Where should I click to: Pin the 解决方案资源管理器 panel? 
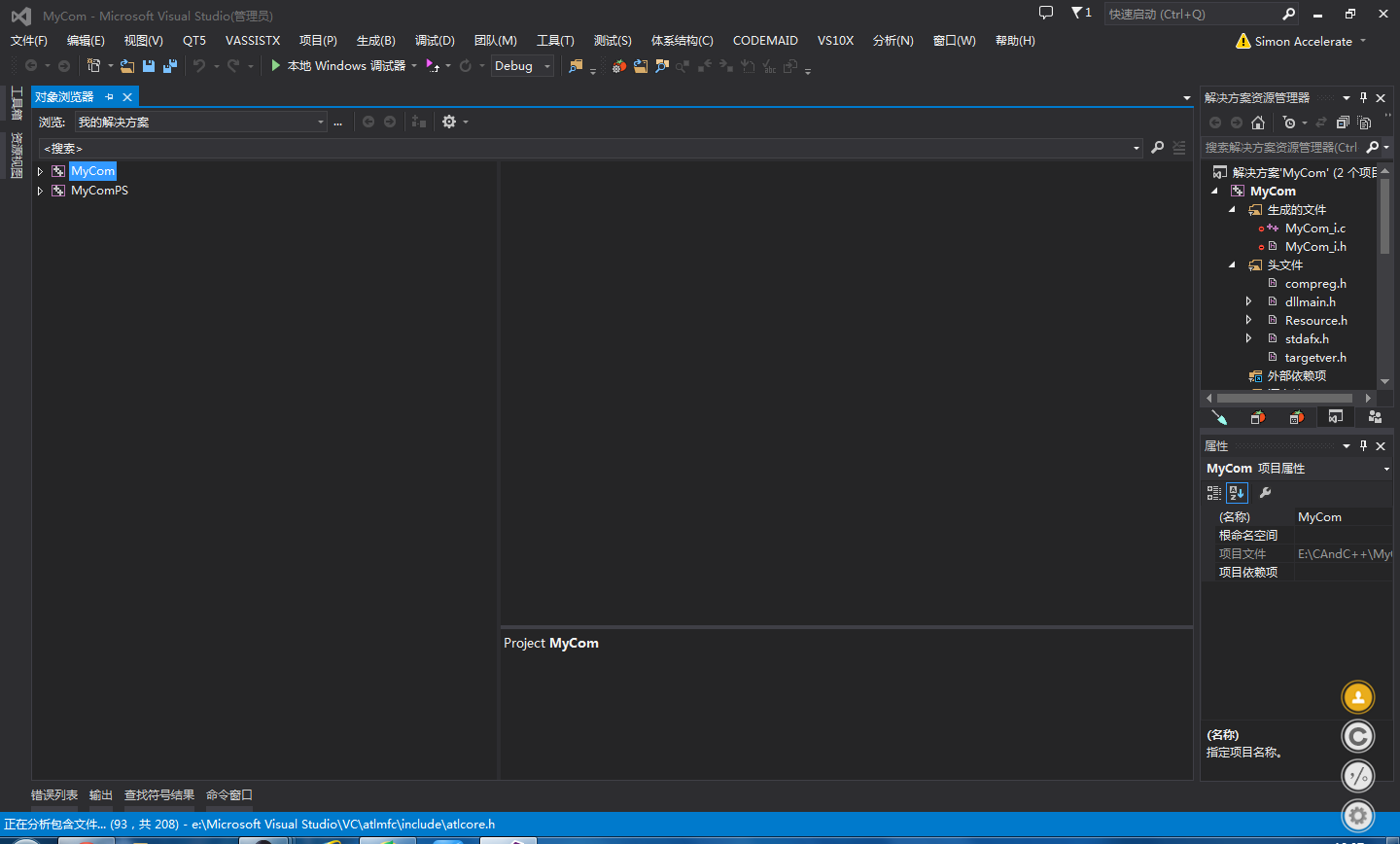click(x=1363, y=97)
